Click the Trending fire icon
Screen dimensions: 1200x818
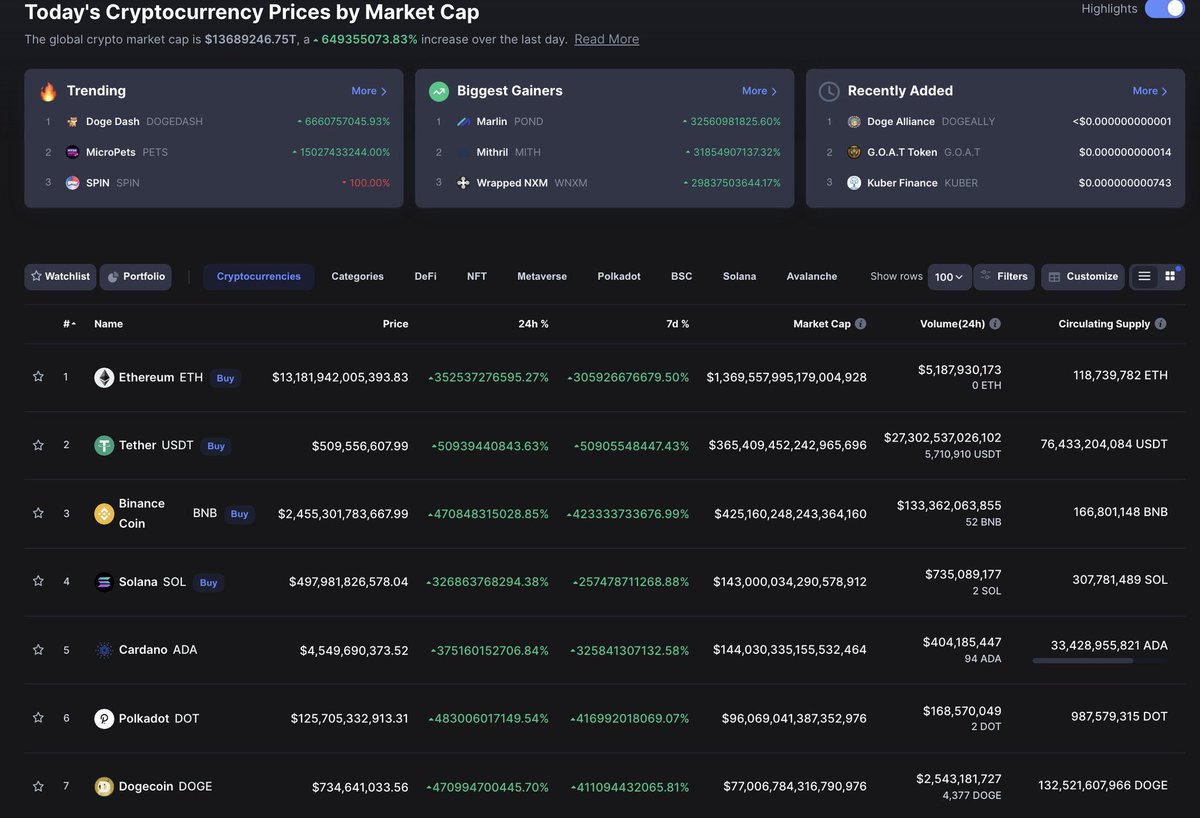click(48, 91)
